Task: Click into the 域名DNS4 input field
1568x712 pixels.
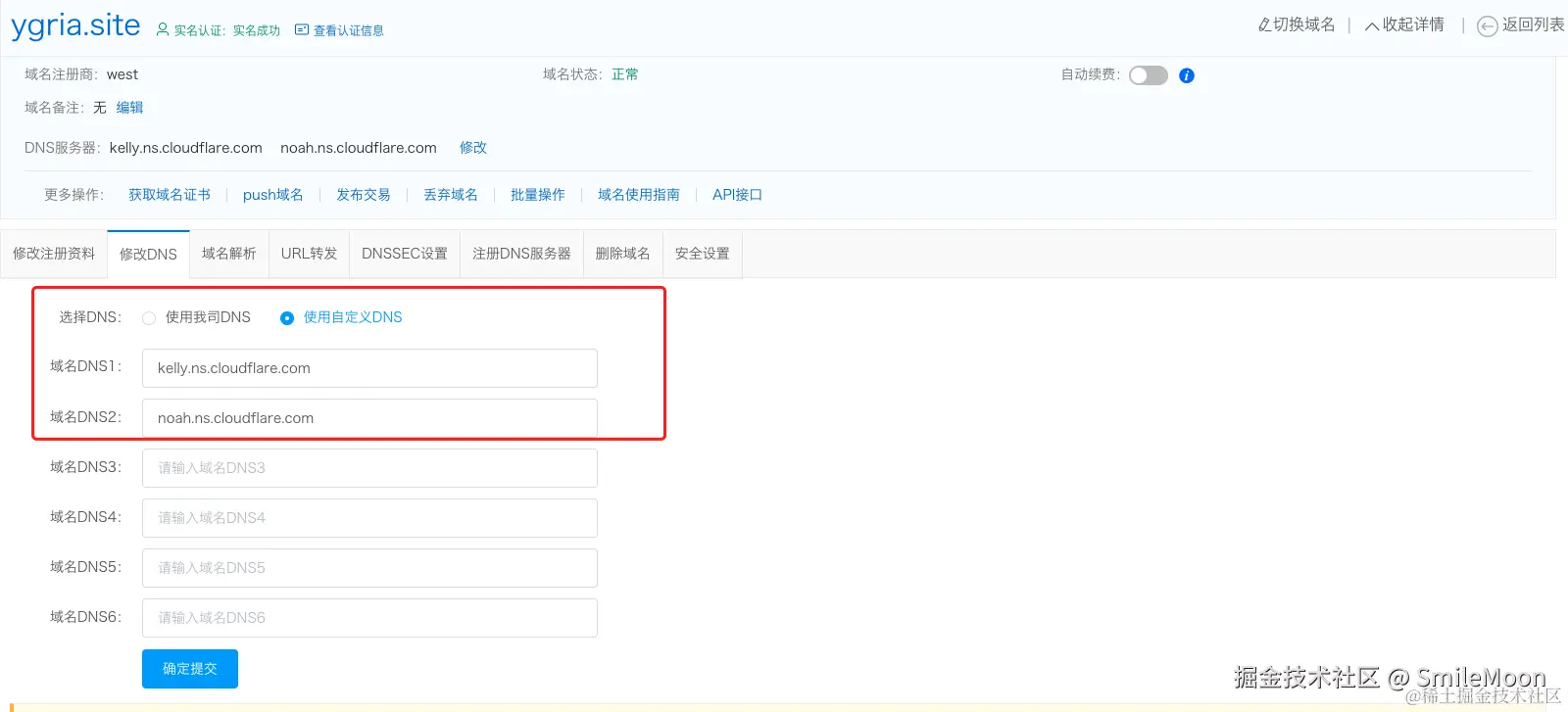Action: pos(369,518)
